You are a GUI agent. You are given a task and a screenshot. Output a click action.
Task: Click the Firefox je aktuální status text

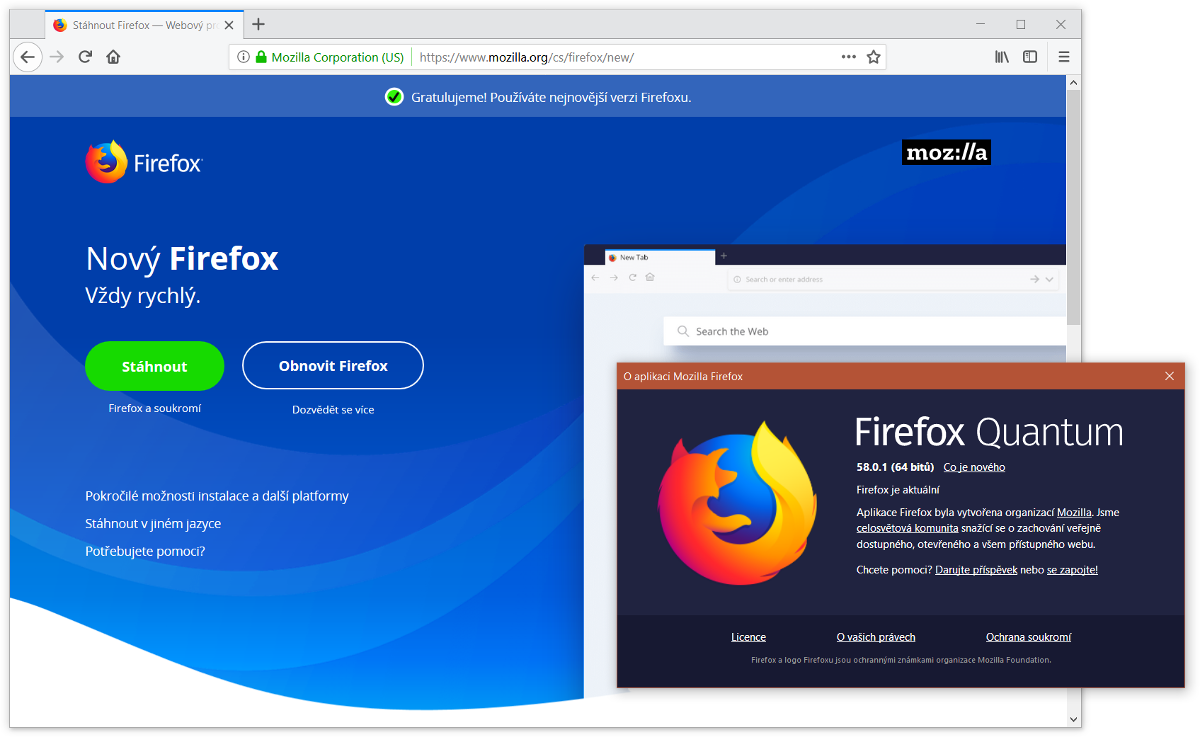click(x=898, y=490)
